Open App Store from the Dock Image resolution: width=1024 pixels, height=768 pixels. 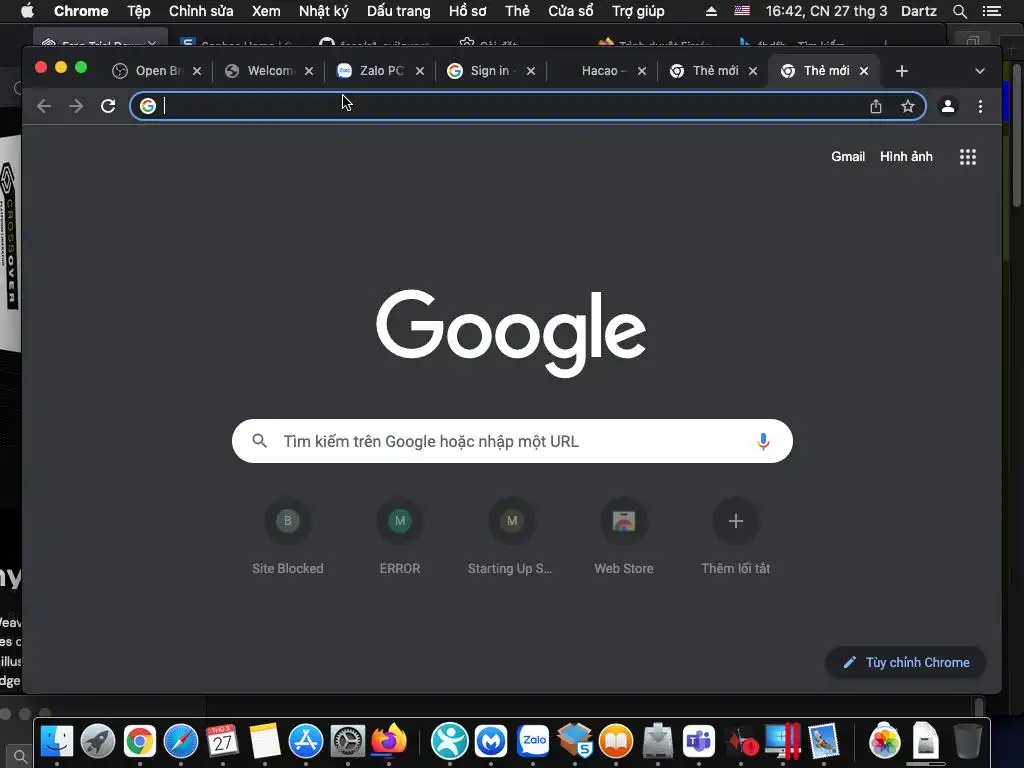pos(306,742)
